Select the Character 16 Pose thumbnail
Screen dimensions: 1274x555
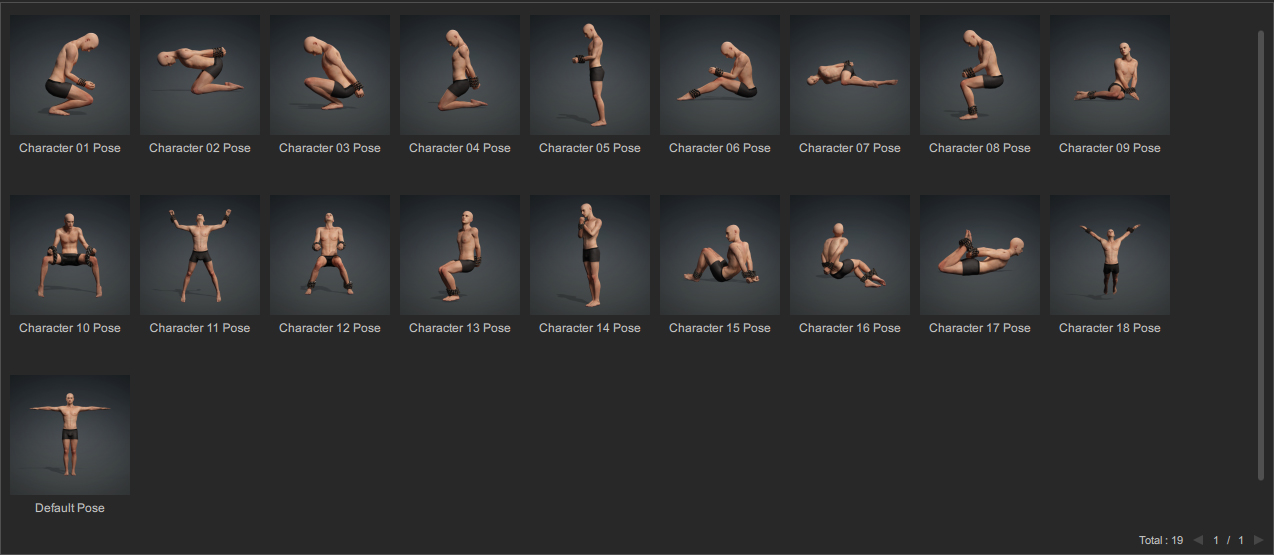[x=850, y=255]
